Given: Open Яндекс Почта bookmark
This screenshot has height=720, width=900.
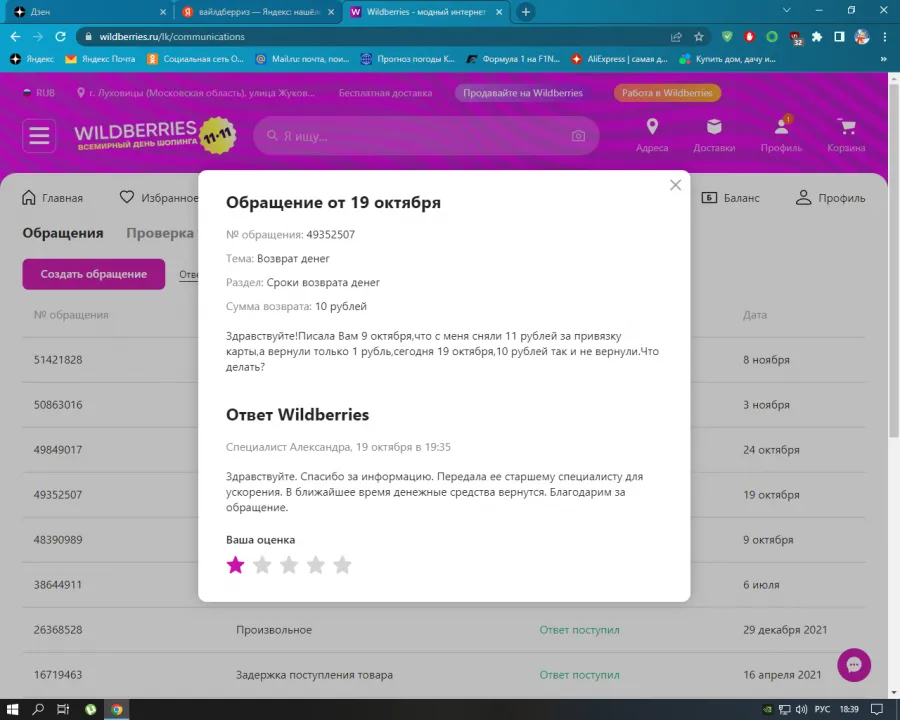Looking at the screenshot, I should (100, 59).
